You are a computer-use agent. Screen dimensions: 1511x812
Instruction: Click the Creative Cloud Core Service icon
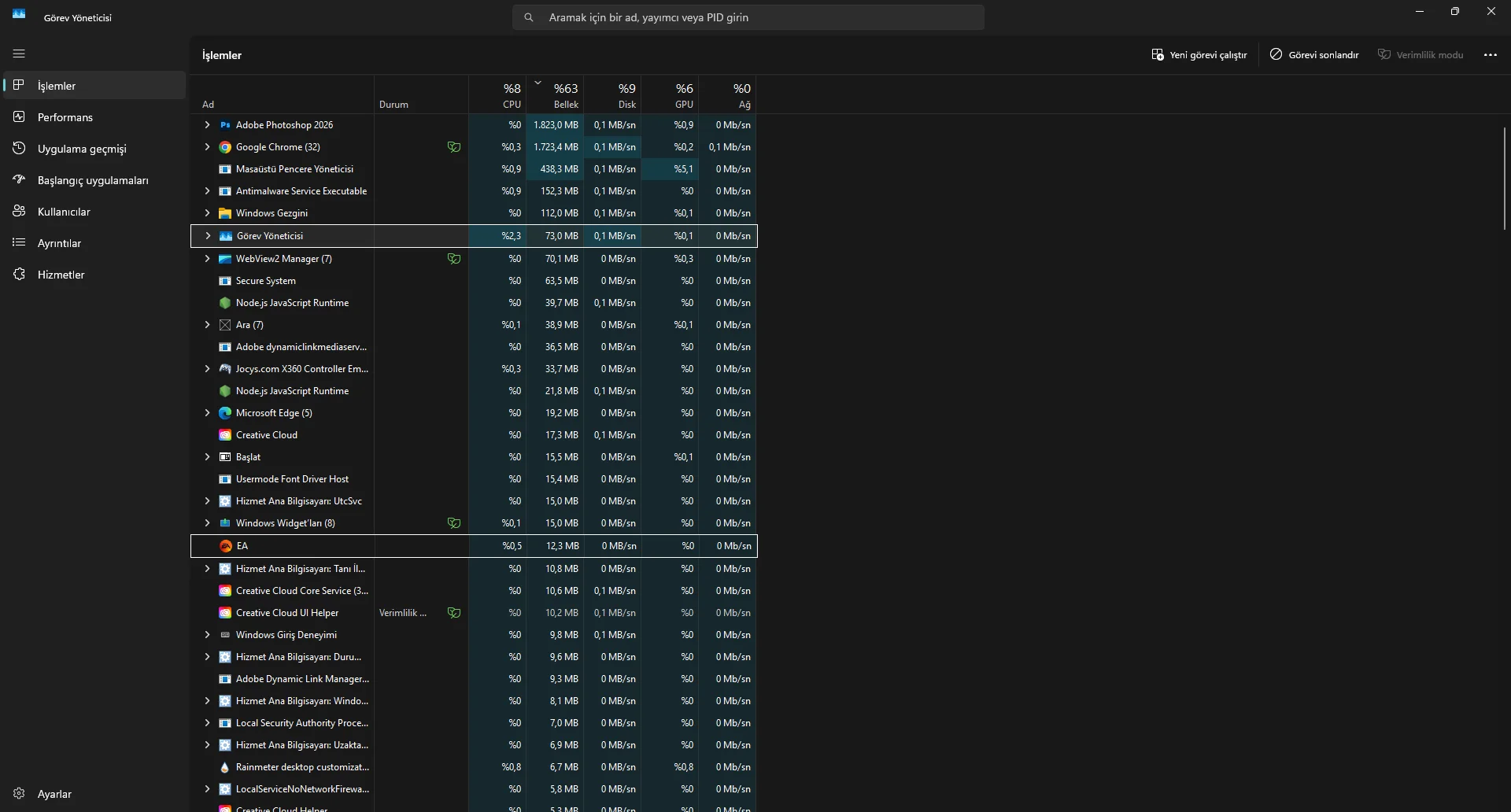tap(225, 591)
